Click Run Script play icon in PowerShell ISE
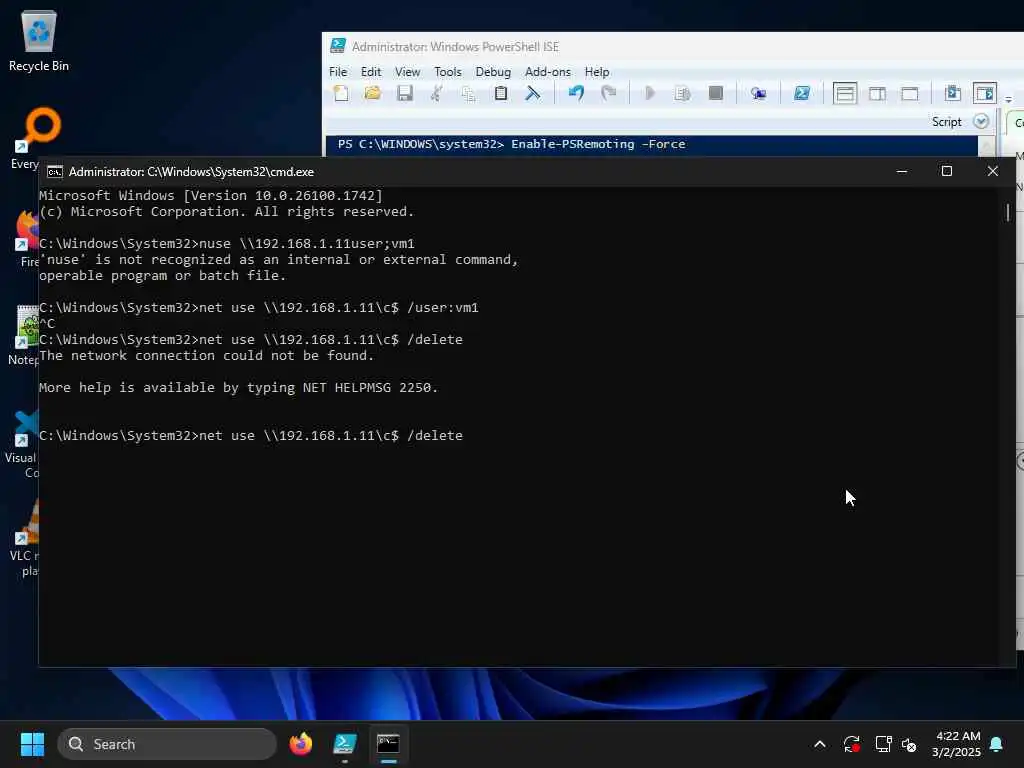Image resolution: width=1024 pixels, height=768 pixels. click(x=650, y=93)
